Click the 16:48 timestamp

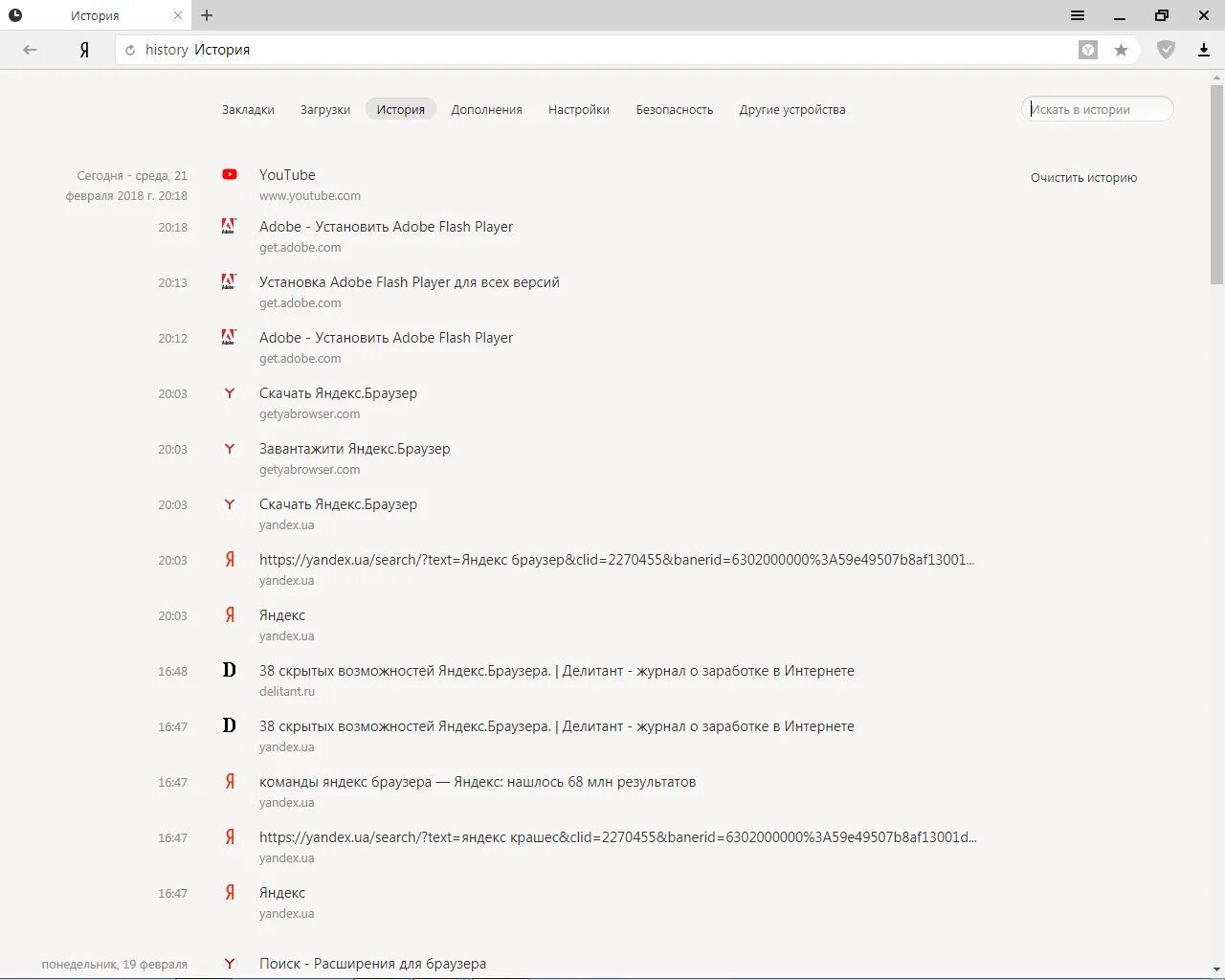click(x=173, y=672)
